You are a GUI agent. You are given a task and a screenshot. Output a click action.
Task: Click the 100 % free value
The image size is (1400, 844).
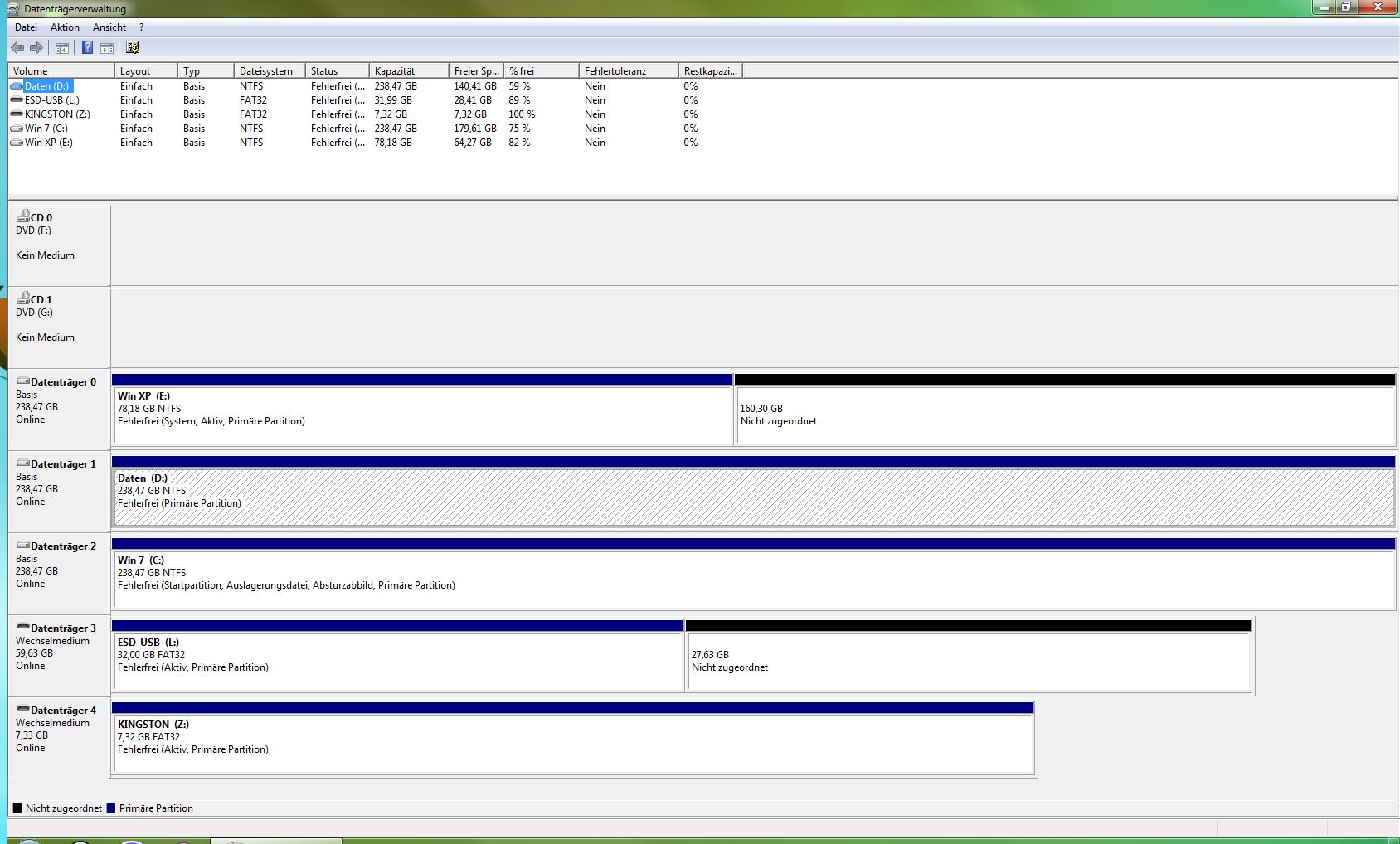522,114
